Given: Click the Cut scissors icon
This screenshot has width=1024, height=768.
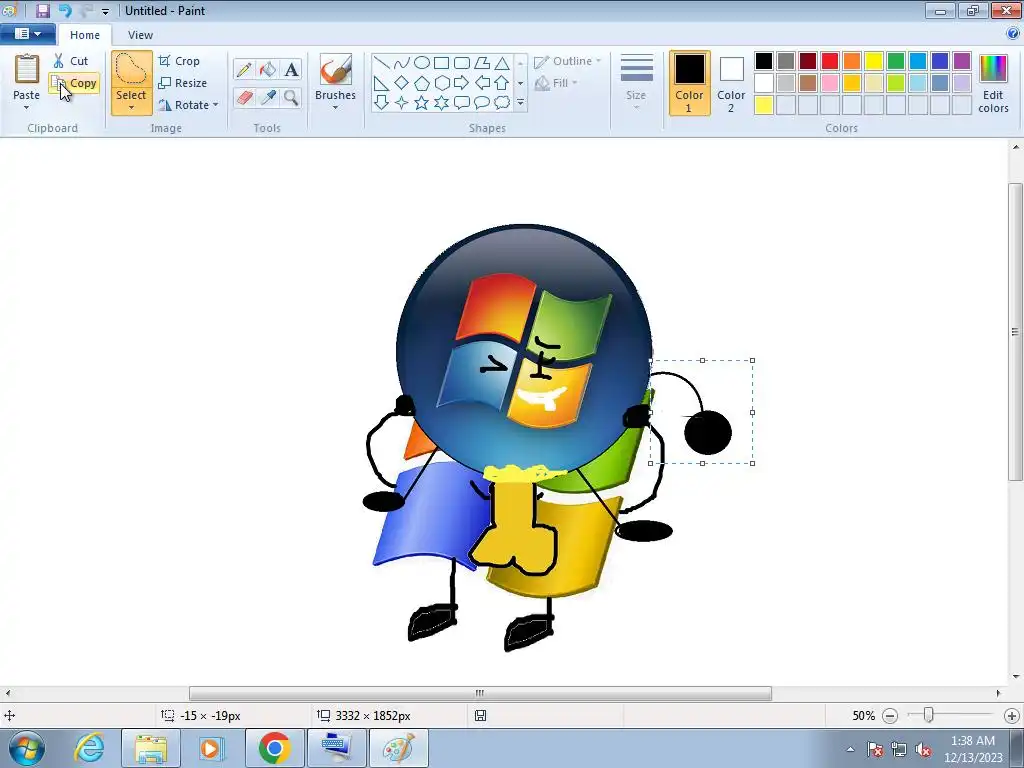Looking at the screenshot, I should 59,61.
